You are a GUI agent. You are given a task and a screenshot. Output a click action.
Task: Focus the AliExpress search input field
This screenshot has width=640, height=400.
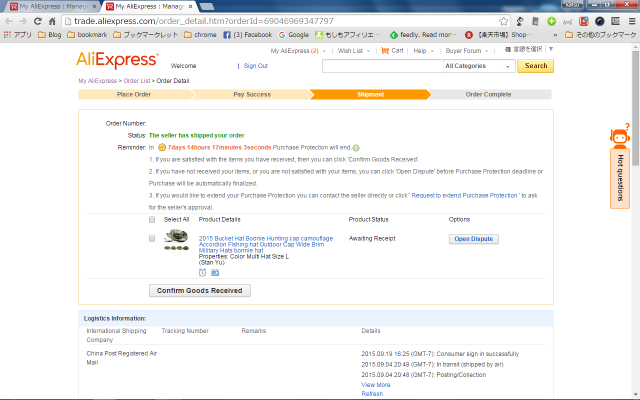[382, 66]
